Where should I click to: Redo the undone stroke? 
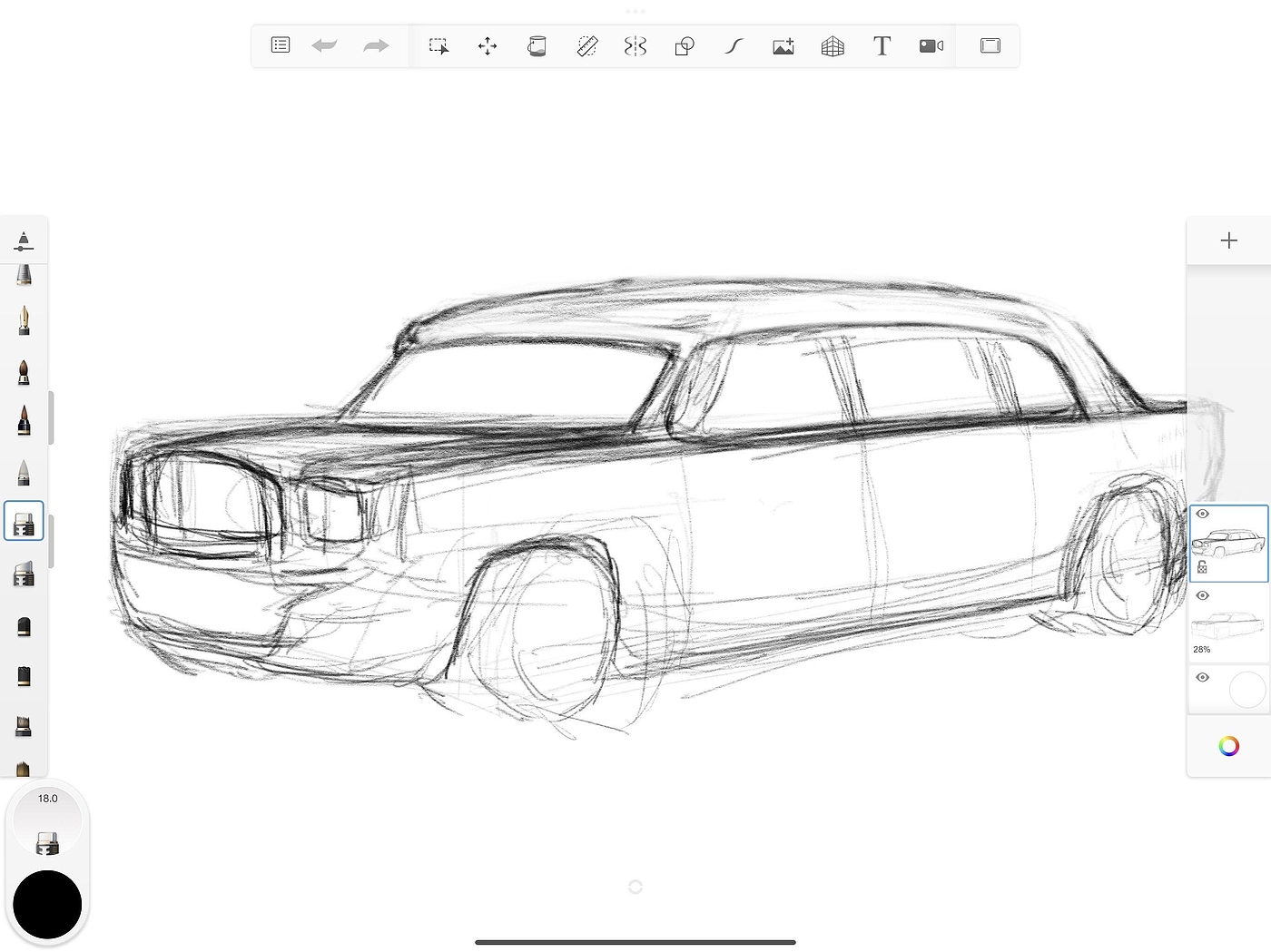376,45
